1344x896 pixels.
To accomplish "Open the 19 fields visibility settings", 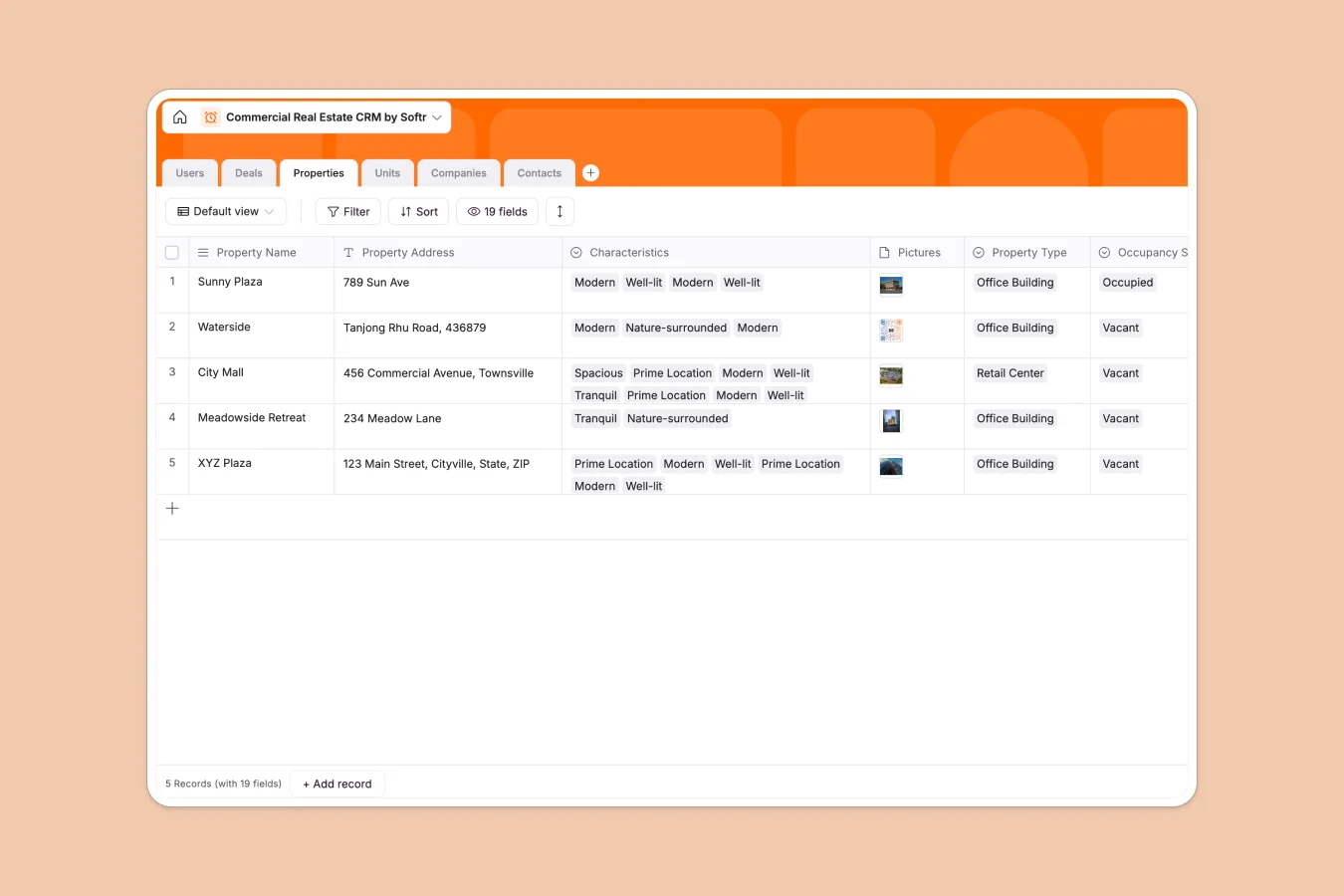I will pyautogui.click(x=497, y=211).
